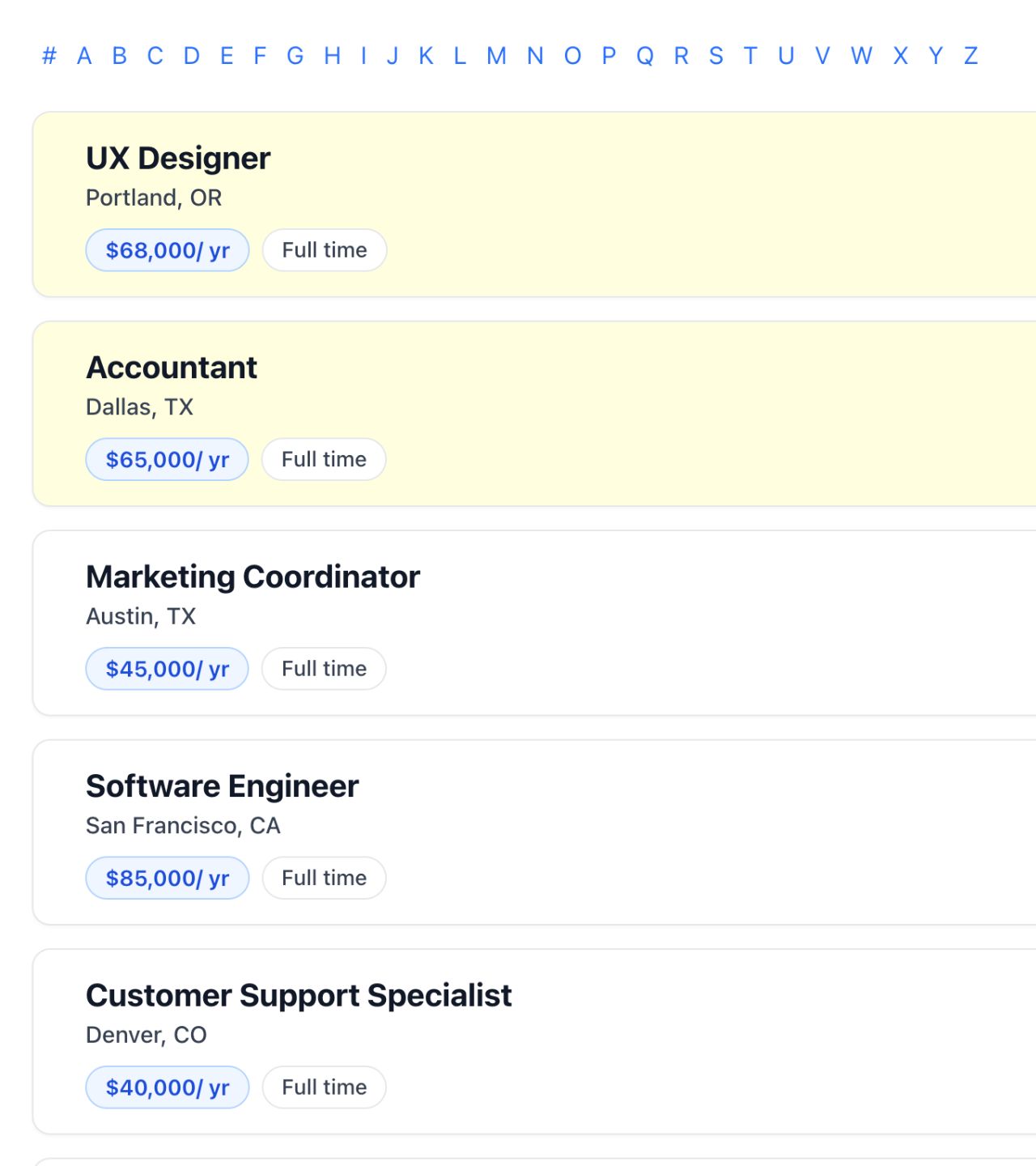Image resolution: width=1036 pixels, height=1166 pixels.
Task: Click the letter K filter
Action: (425, 56)
